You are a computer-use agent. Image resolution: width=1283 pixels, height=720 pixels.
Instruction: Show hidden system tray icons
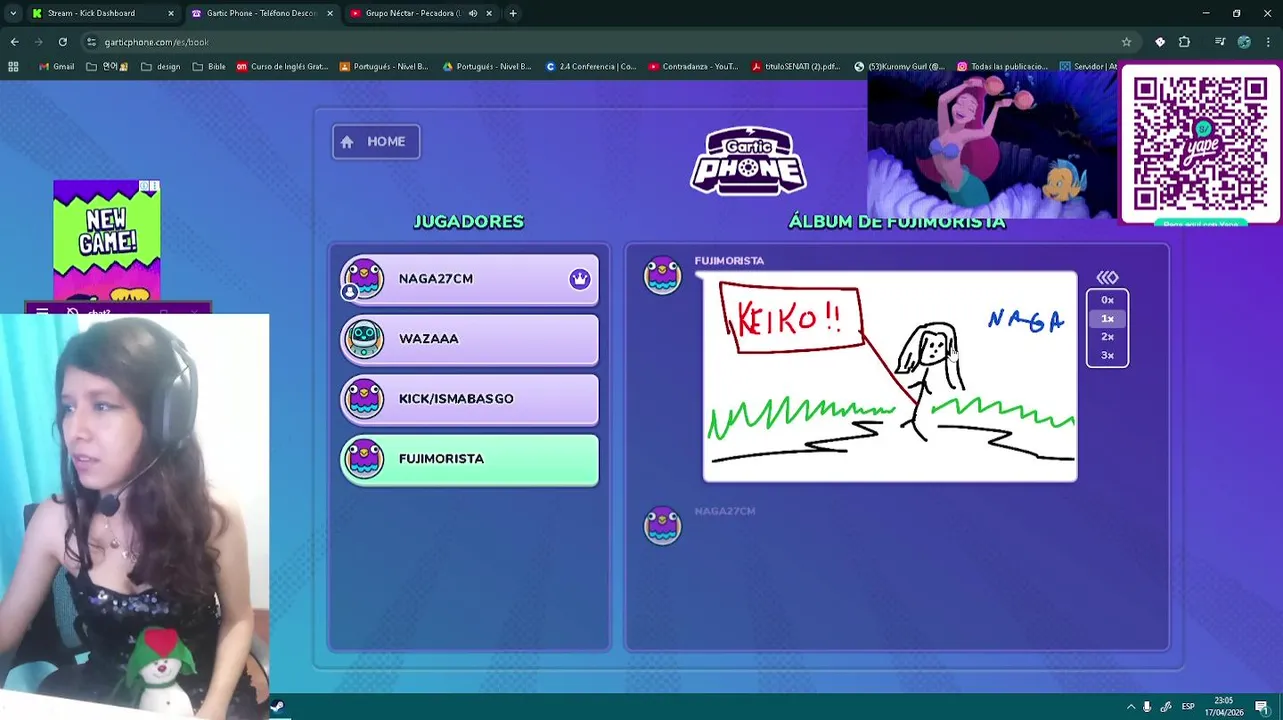1131,707
